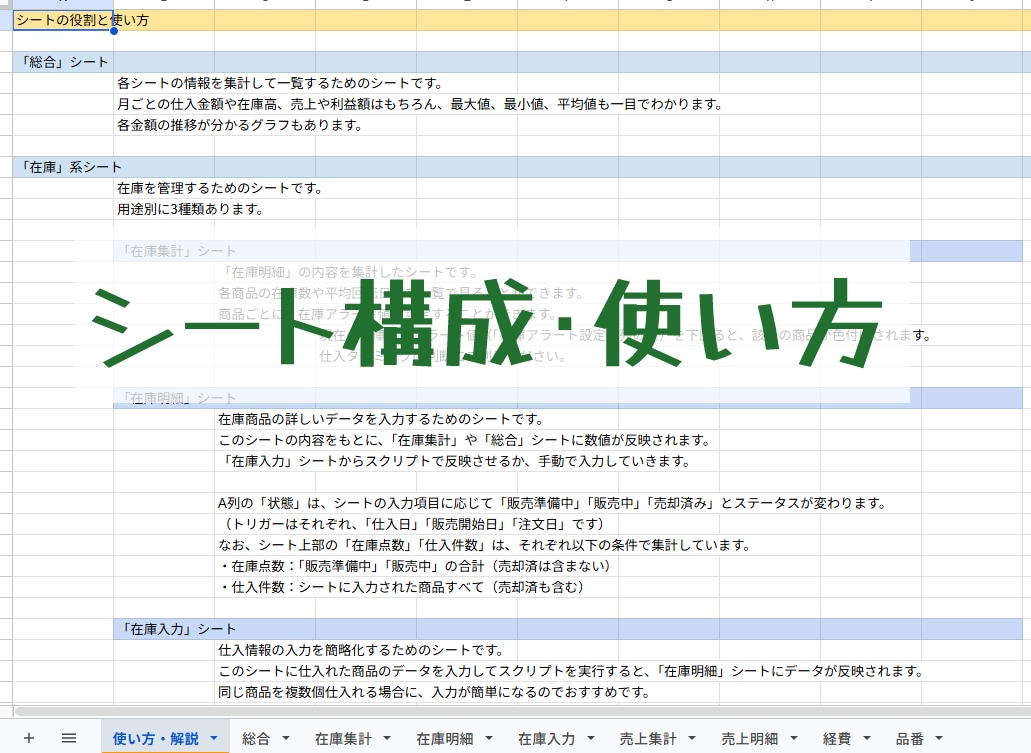Open the 品番 tab dropdown arrow
The image size is (1031, 753).
(939, 738)
